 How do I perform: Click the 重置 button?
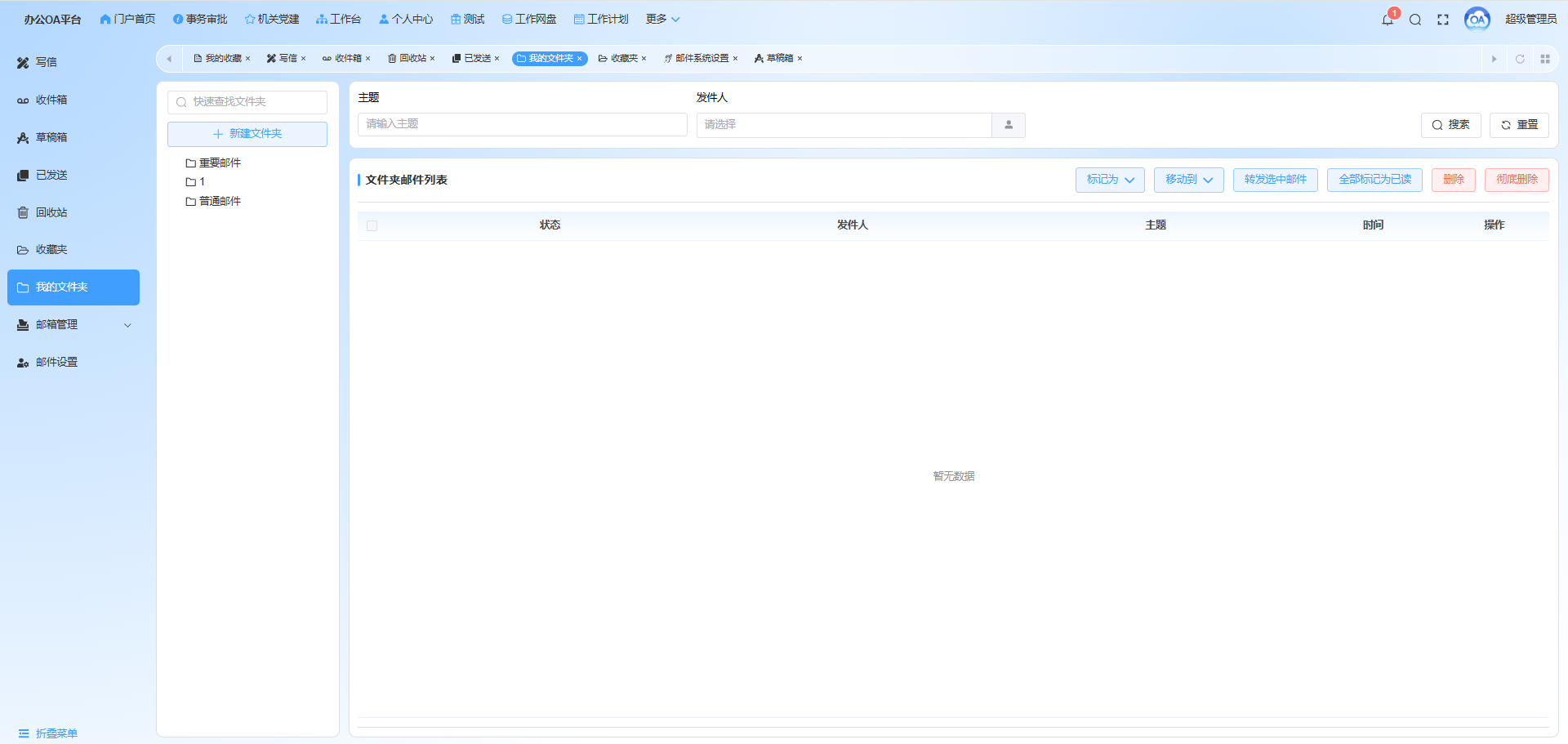(x=1519, y=125)
